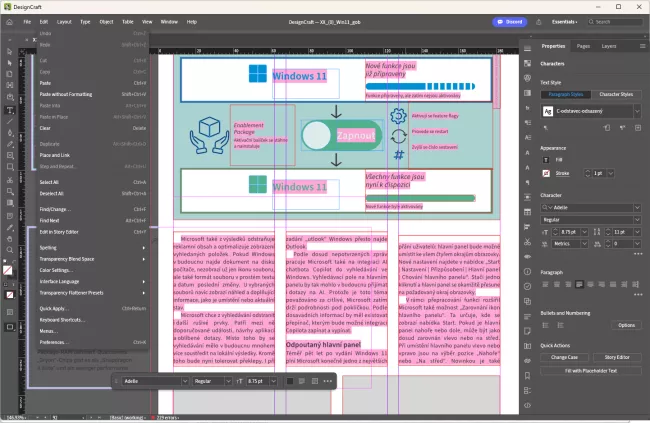
Task: Expand the C-odstavec-odsazený style dropdown
Action: coord(637,111)
